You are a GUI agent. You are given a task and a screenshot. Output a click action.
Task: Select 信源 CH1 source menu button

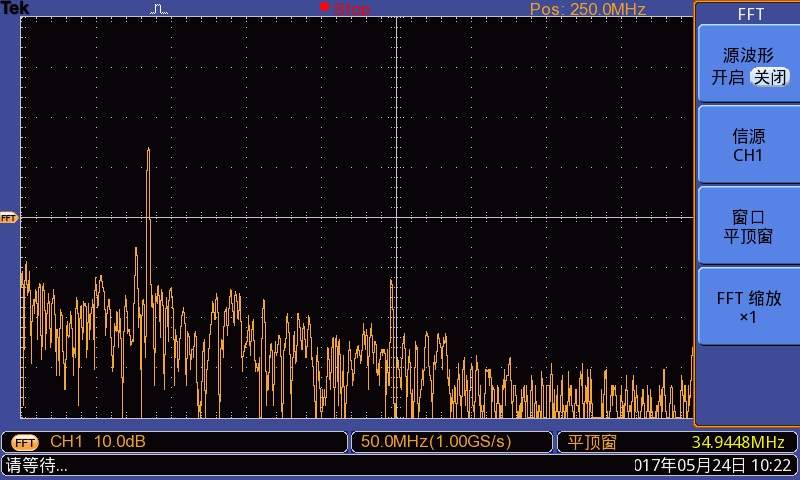748,145
